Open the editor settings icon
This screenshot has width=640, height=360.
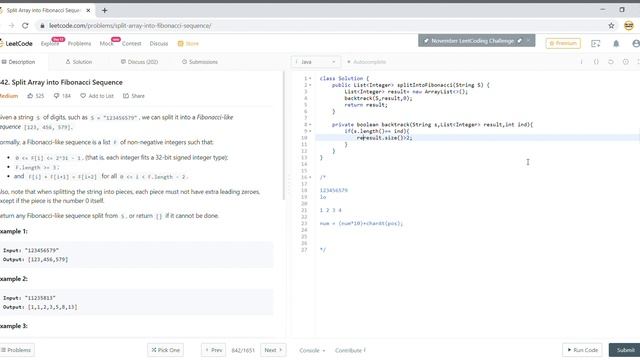click(625, 62)
